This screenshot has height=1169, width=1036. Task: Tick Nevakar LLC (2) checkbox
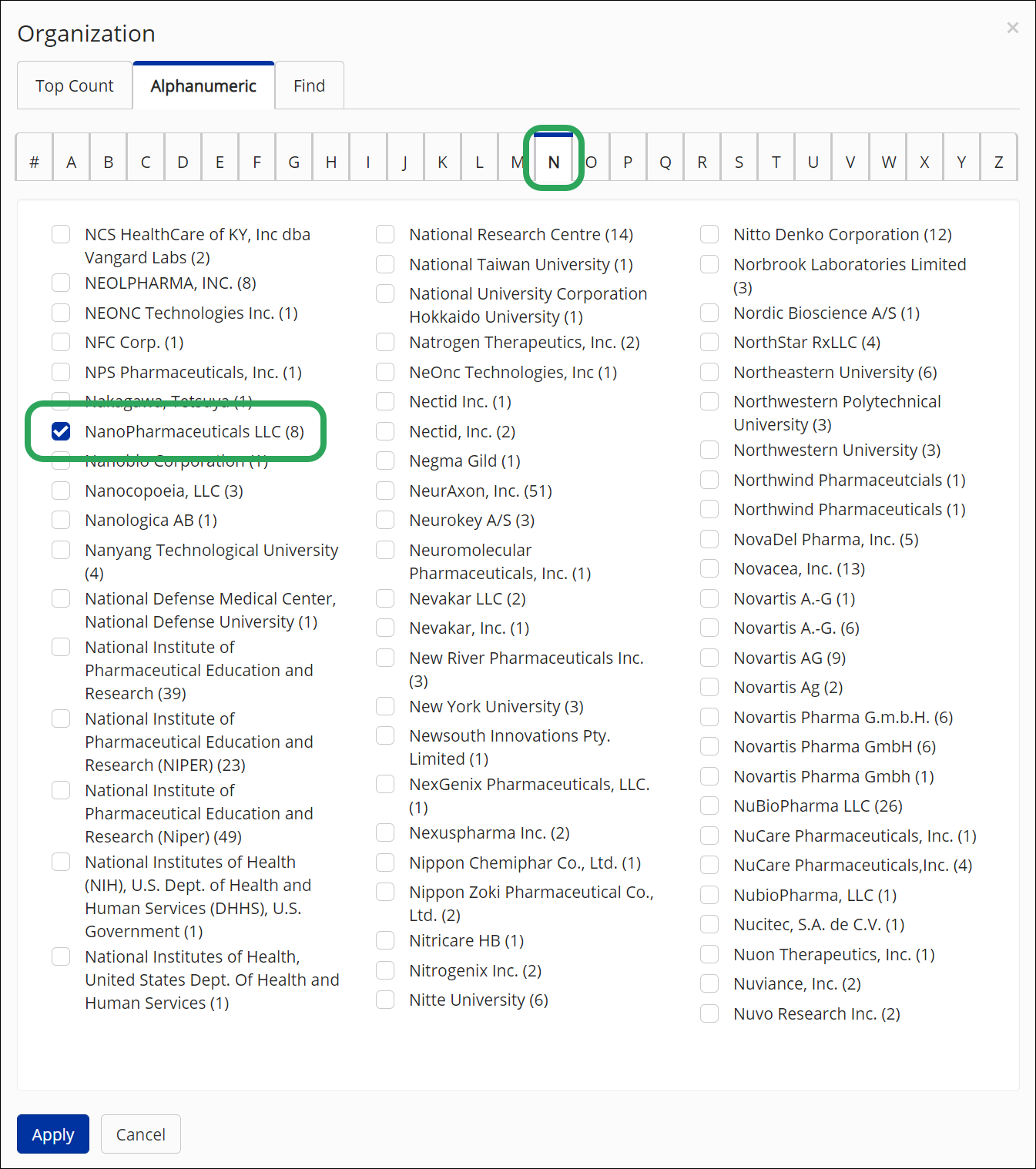coord(385,598)
